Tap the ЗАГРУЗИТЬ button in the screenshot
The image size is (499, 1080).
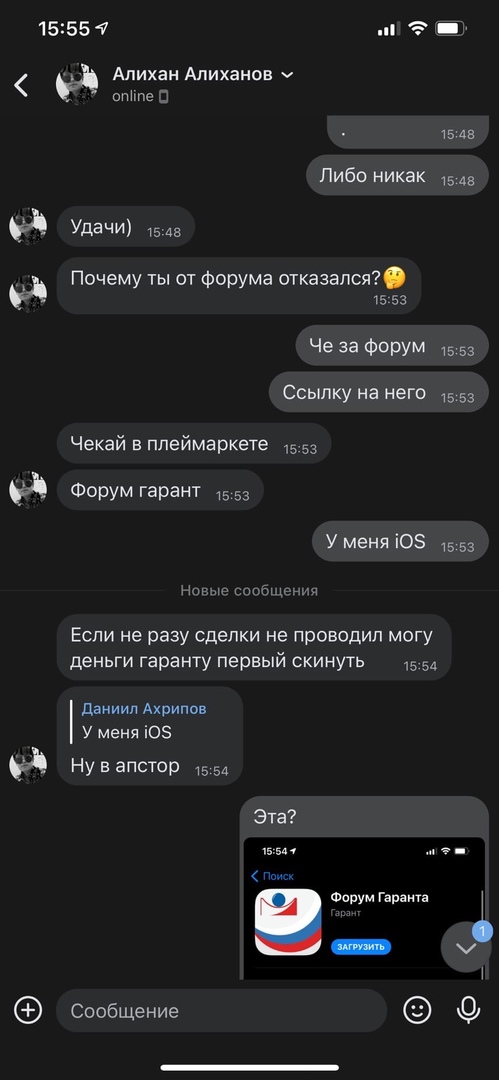click(x=361, y=946)
